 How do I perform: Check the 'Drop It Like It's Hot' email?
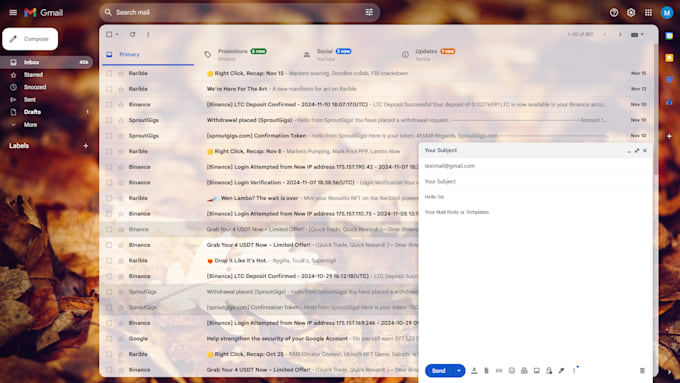click(109, 261)
